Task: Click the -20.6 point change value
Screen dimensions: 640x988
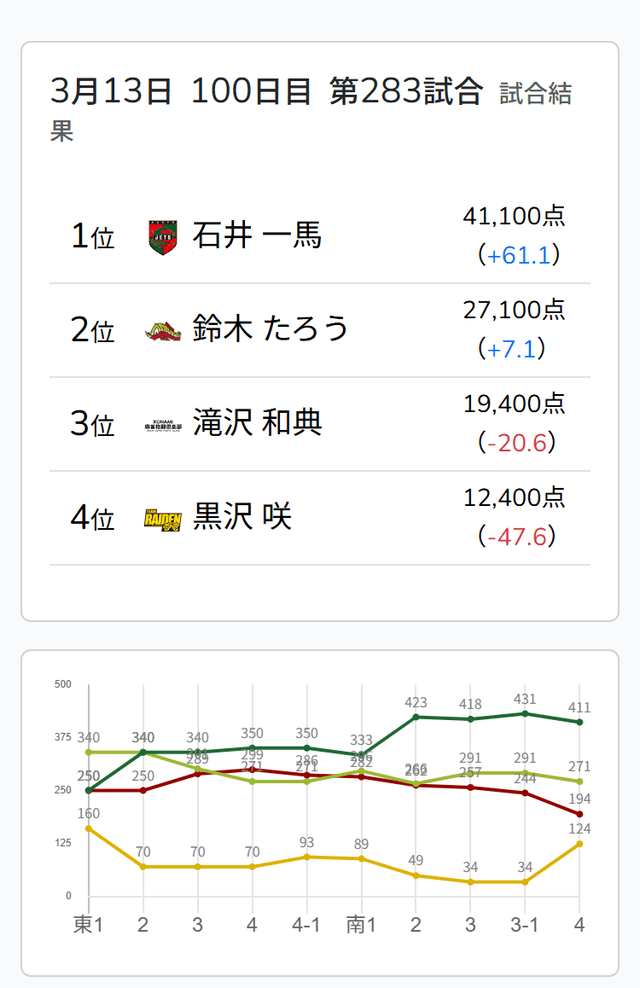Action: (517, 443)
